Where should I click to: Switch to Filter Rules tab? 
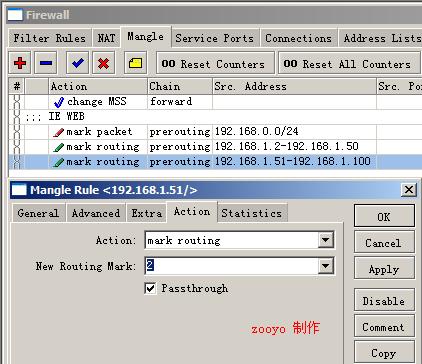tap(50, 38)
